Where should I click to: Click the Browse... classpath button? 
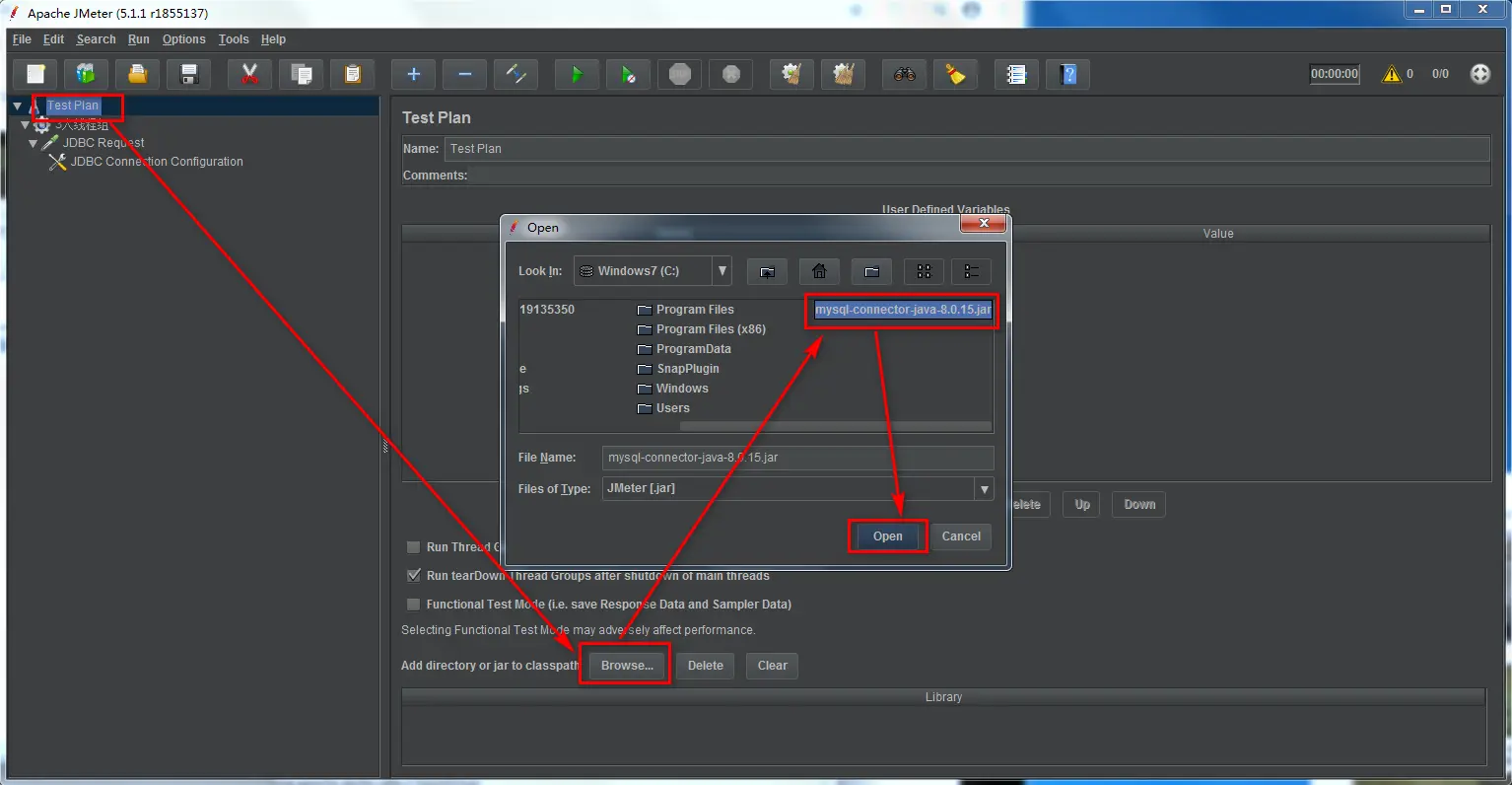627,666
